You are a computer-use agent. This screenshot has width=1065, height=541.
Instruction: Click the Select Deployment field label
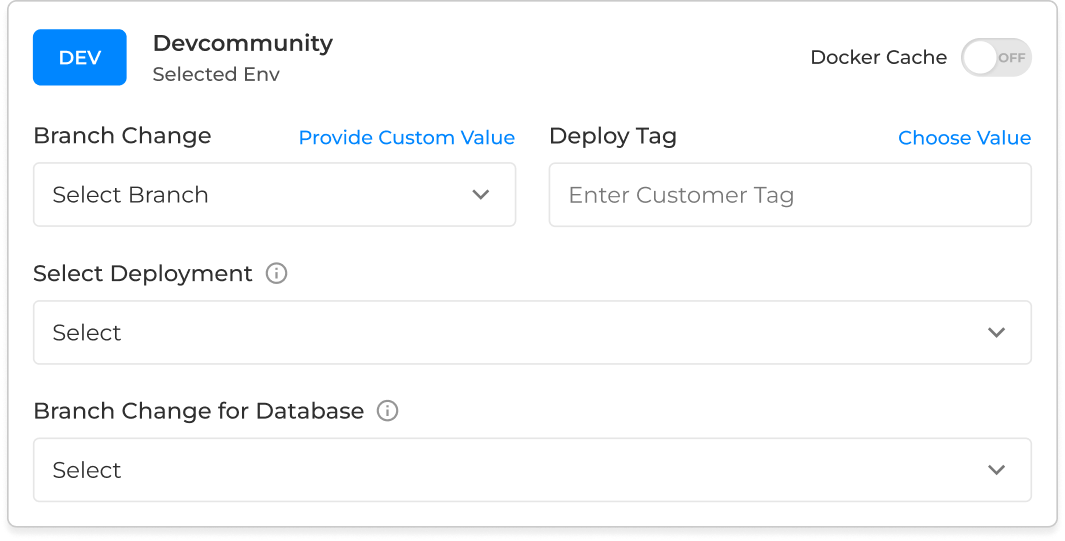pyautogui.click(x=143, y=273)
